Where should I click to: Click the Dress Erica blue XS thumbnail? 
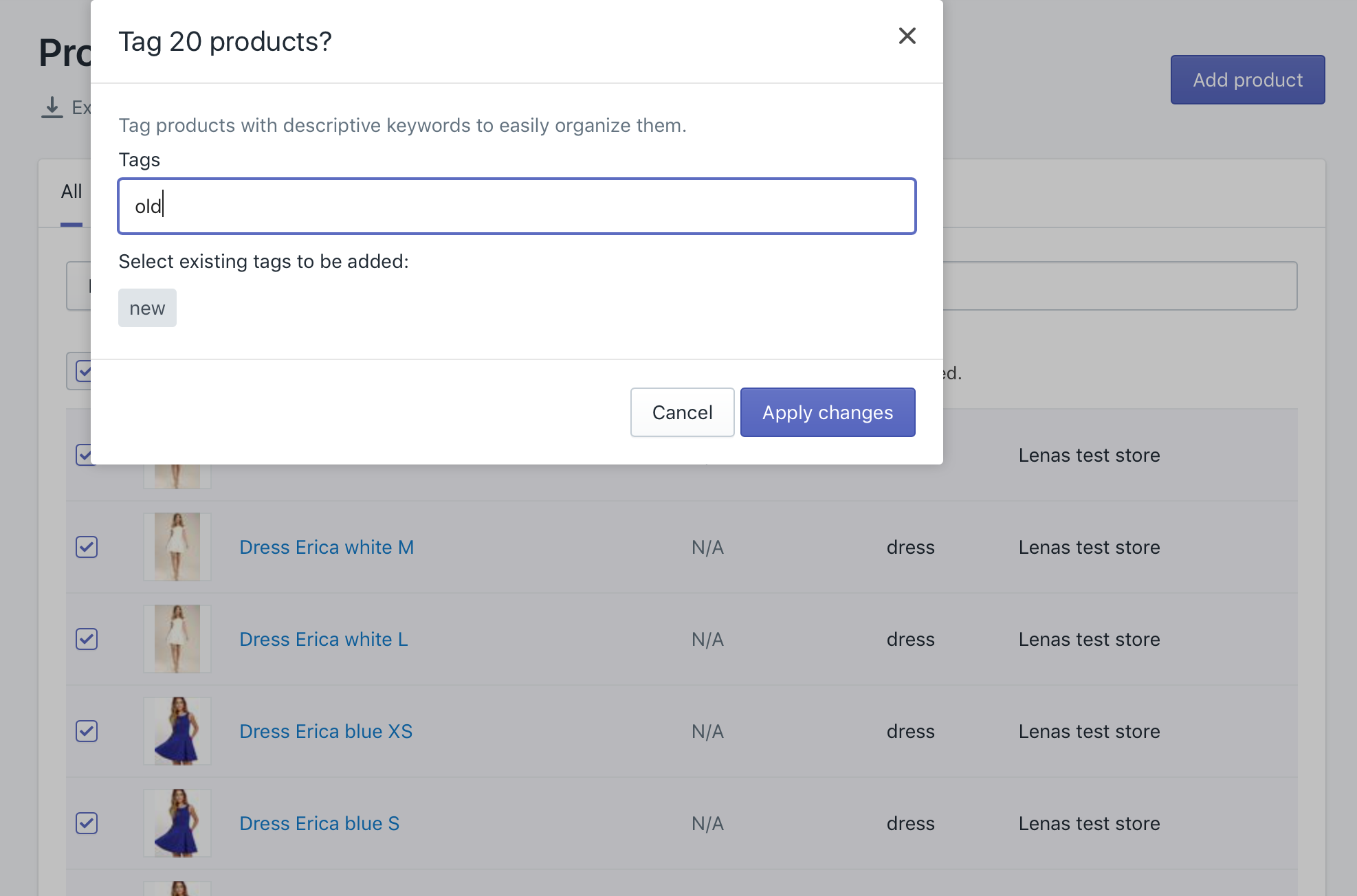(x=177, y=731)
